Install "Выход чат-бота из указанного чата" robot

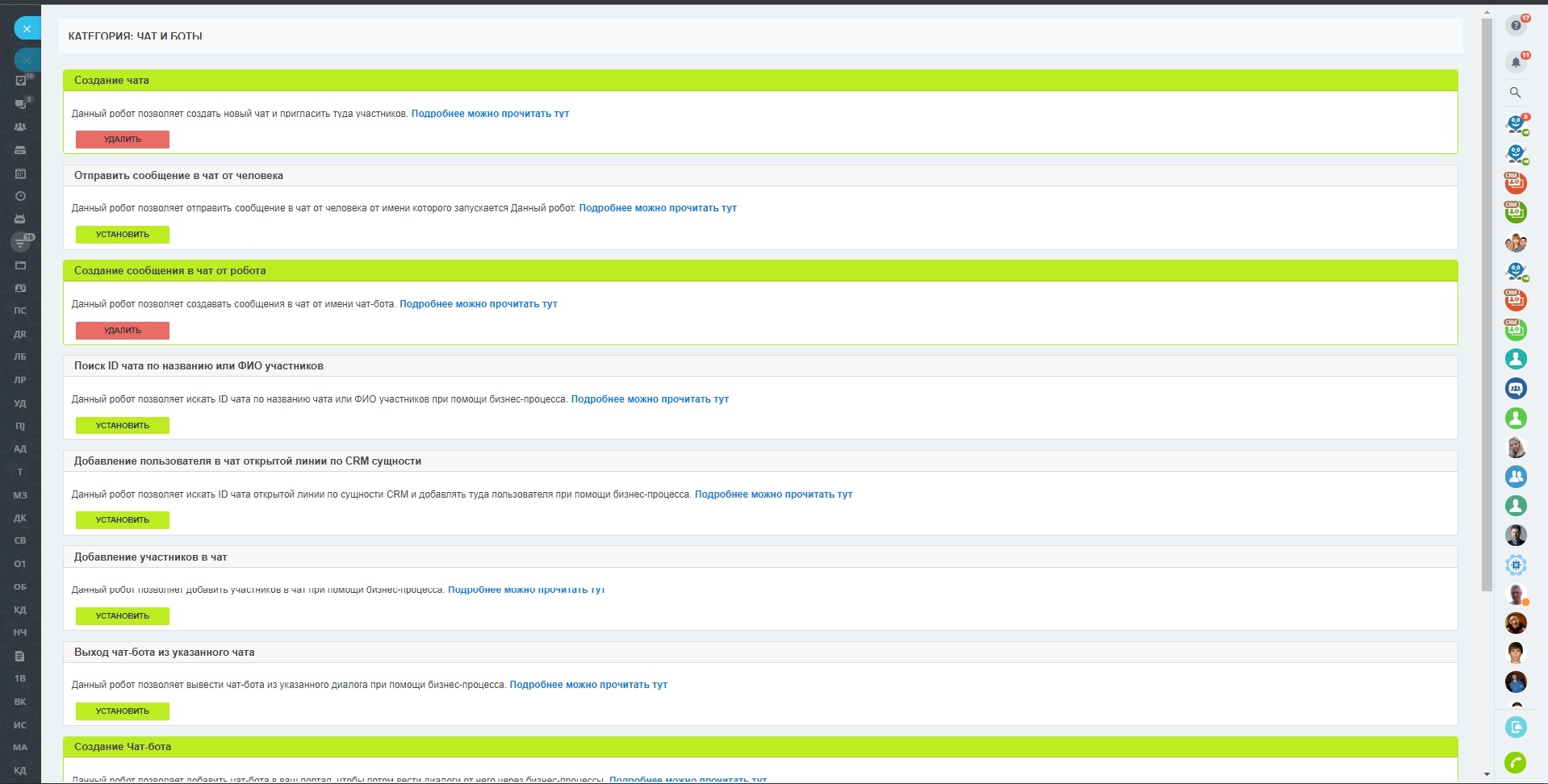click(123, 711)
